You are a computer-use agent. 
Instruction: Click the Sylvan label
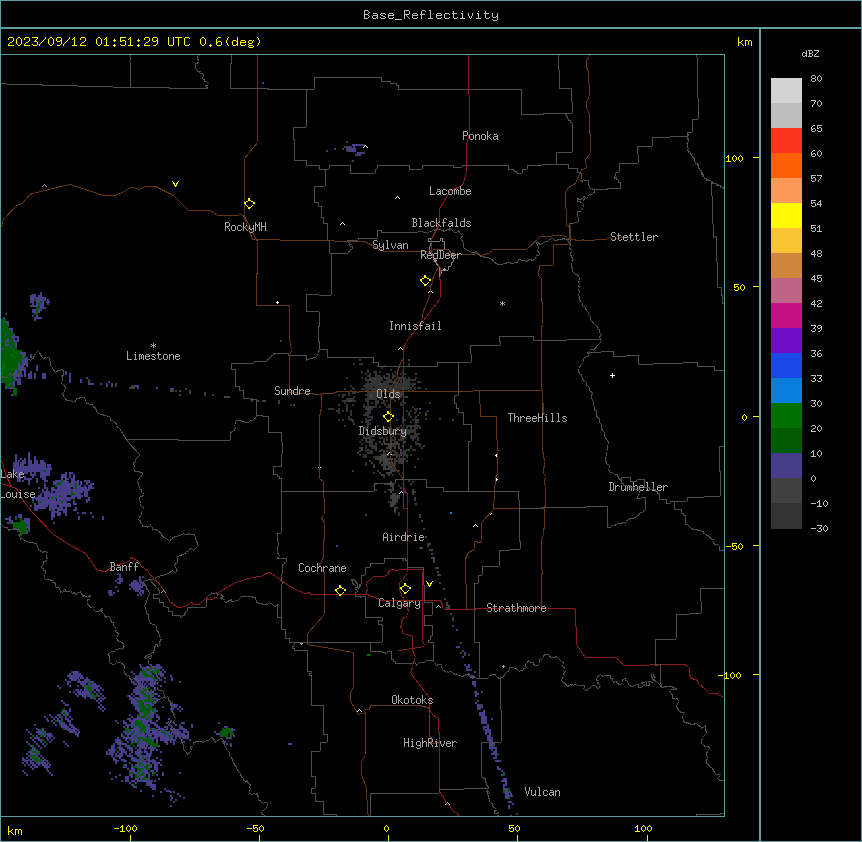pyautogui.click(x=390, y=245)
